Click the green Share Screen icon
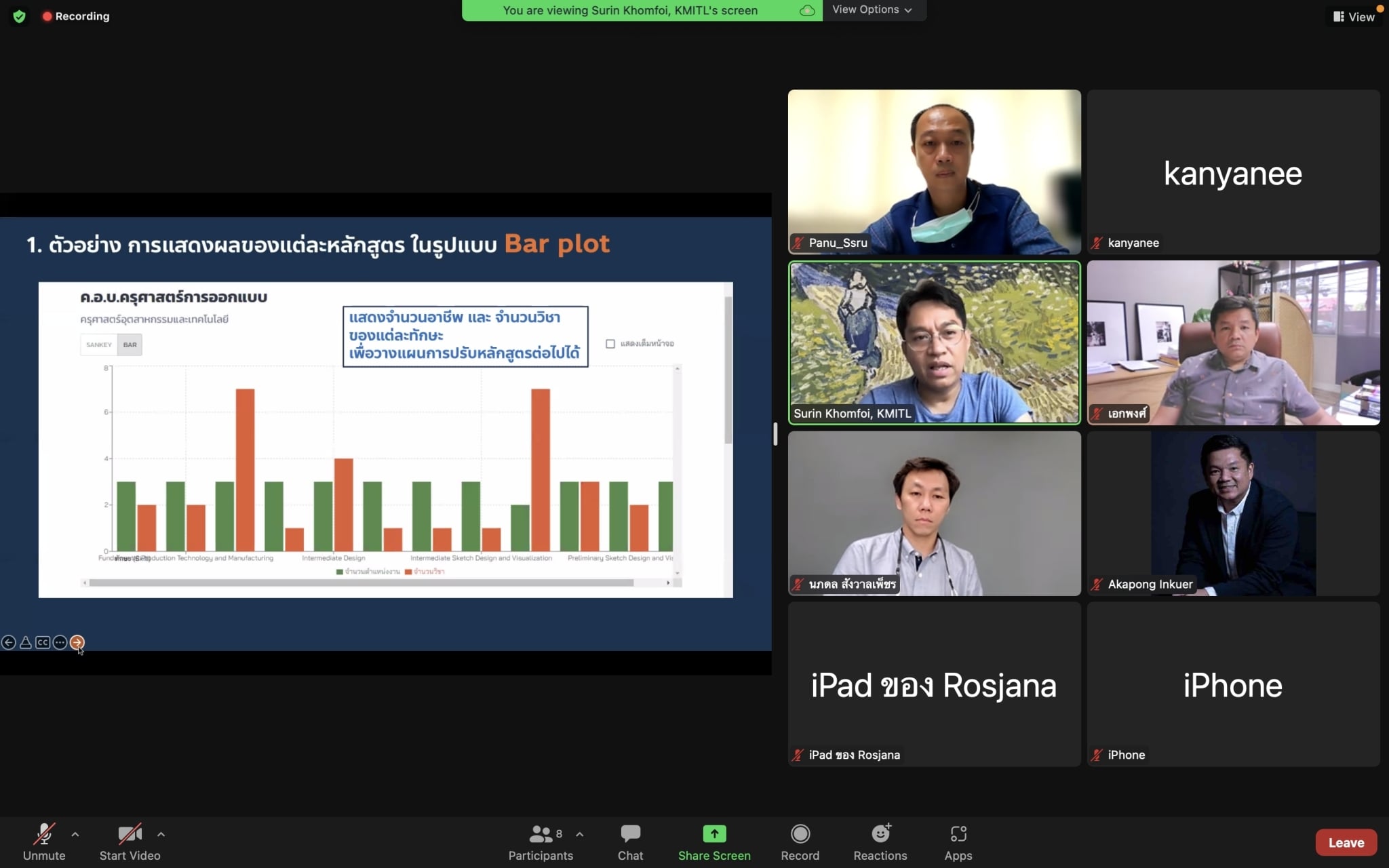The width and height of the screenshot is (1389, 868). click(713, 833)
